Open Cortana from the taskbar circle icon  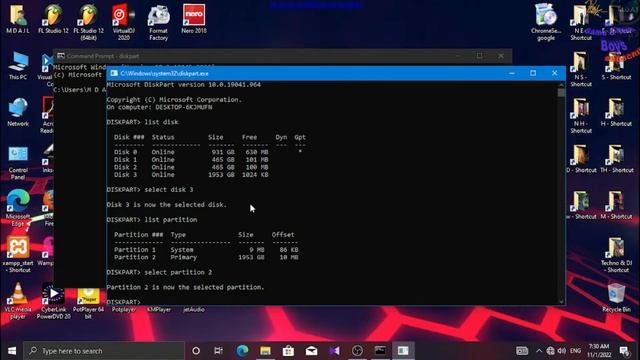click(196, 351)
